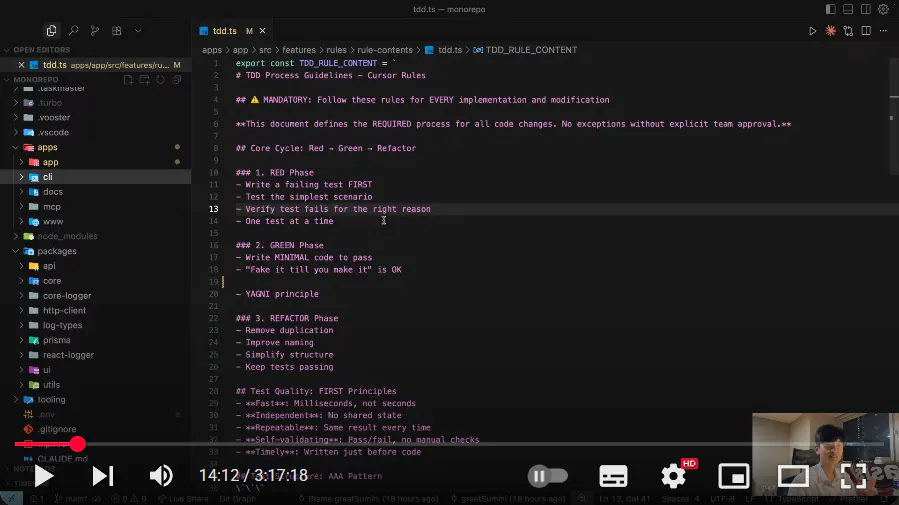Close the tdd.ts editor tab

click(x=262, y=31)
